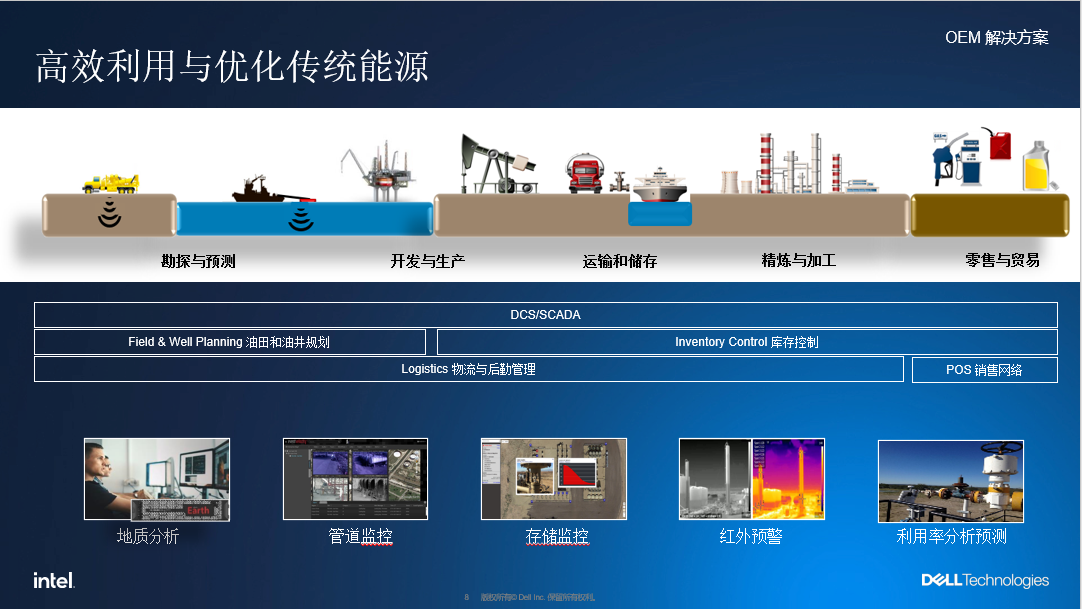1082x609 pixels.
Task: Click the slide title 高效利用与优化传统能源
Action: click(232, 67)
